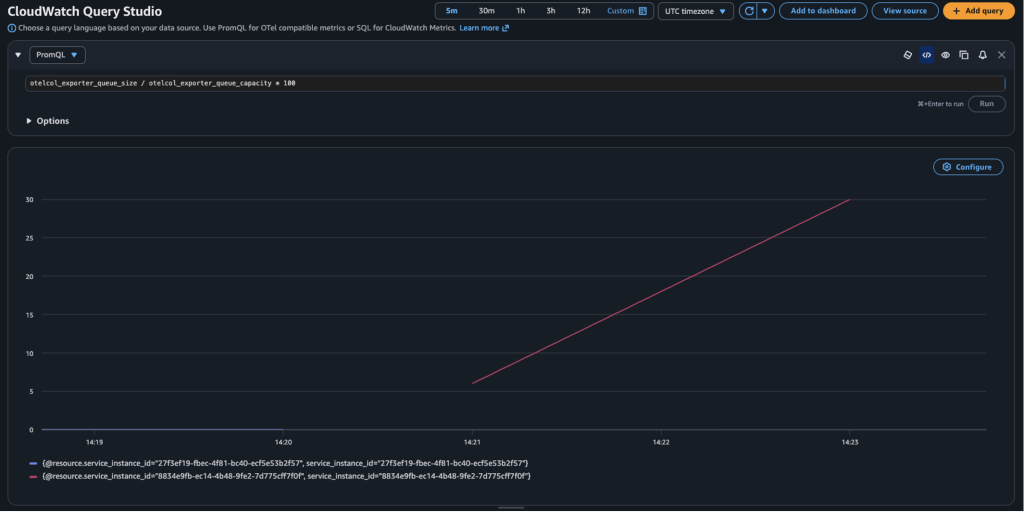Click the eraser clear-query icon

click(907, 56)
